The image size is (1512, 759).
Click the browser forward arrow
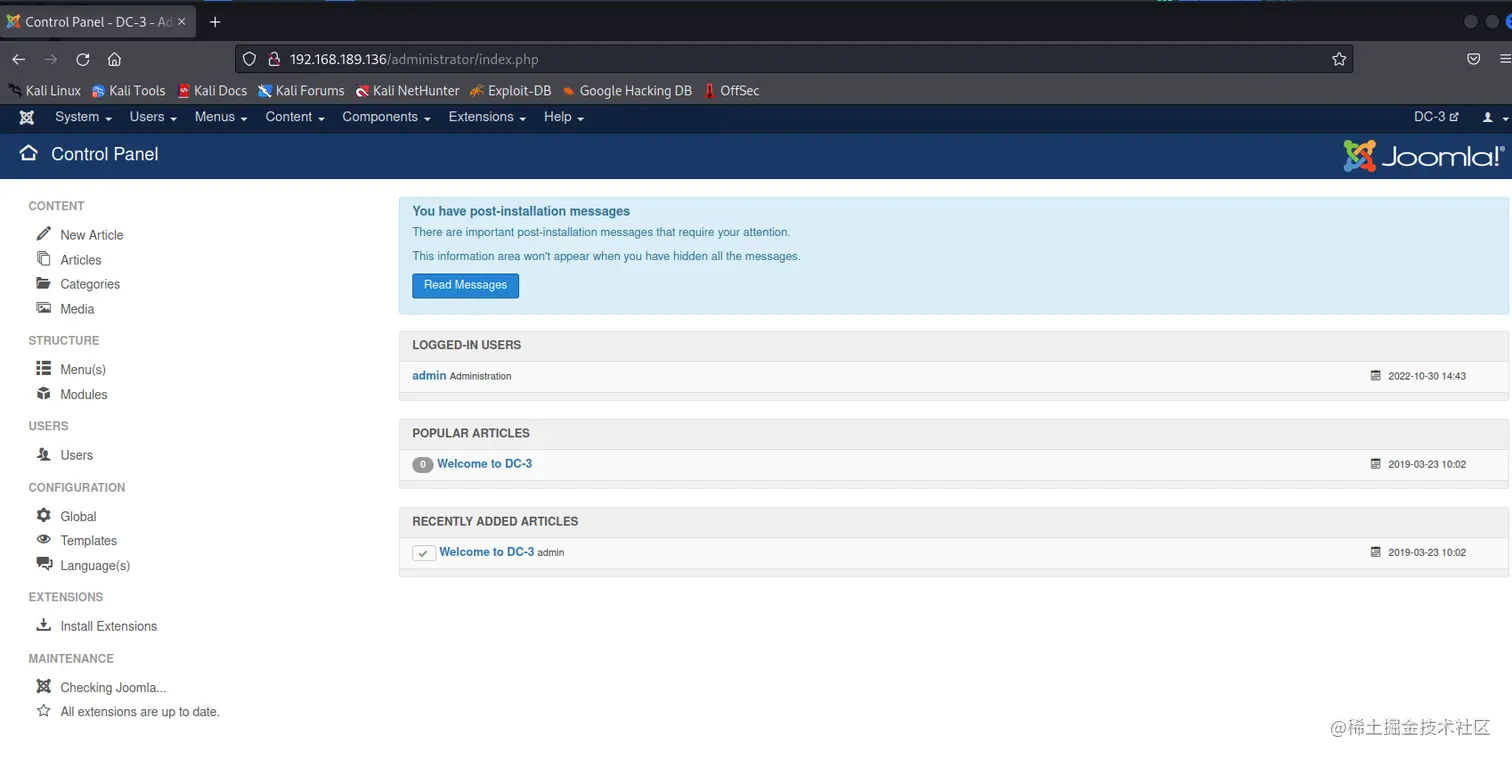click(x=51, y=59)
